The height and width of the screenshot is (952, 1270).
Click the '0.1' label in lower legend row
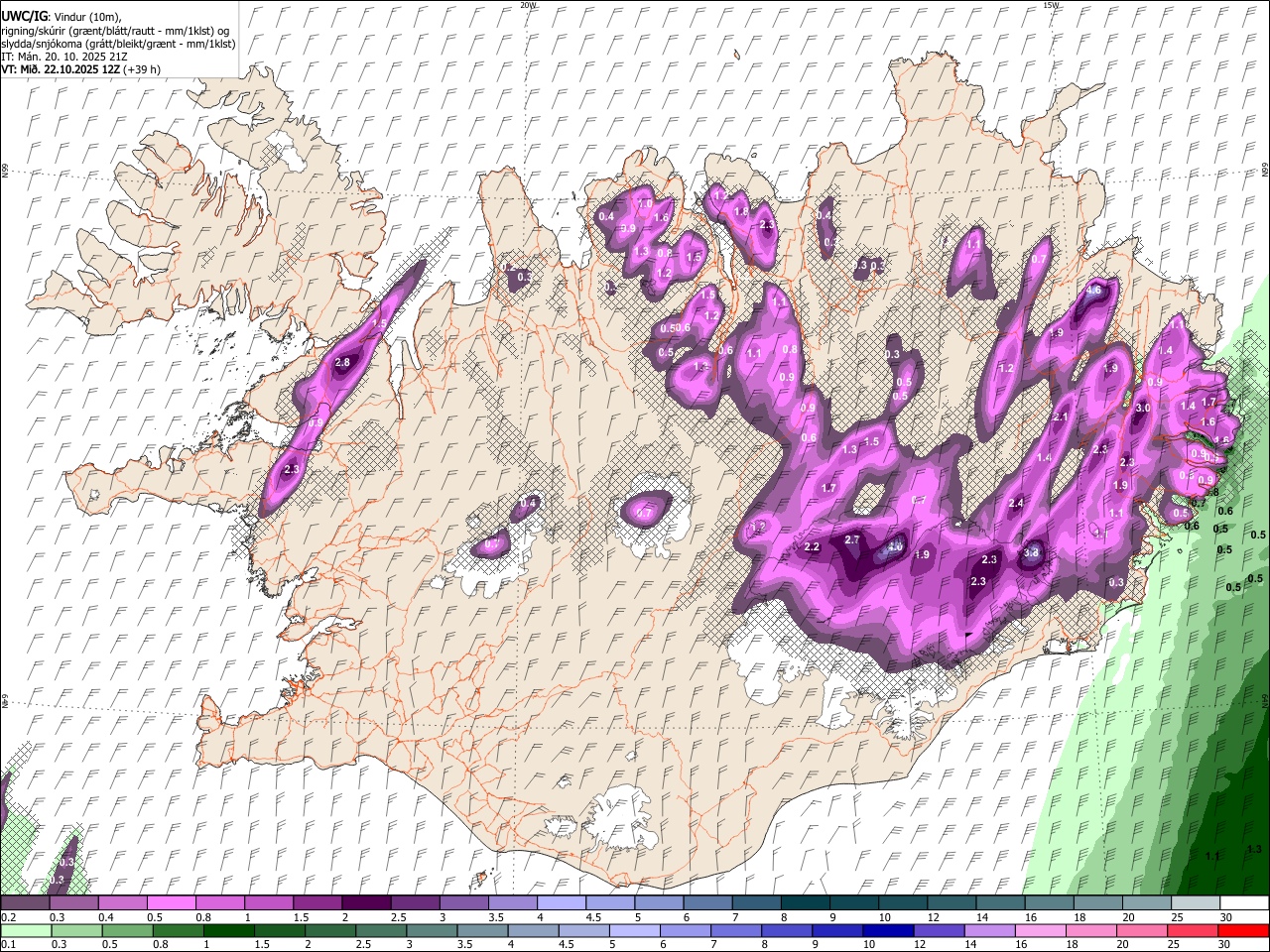8,945
